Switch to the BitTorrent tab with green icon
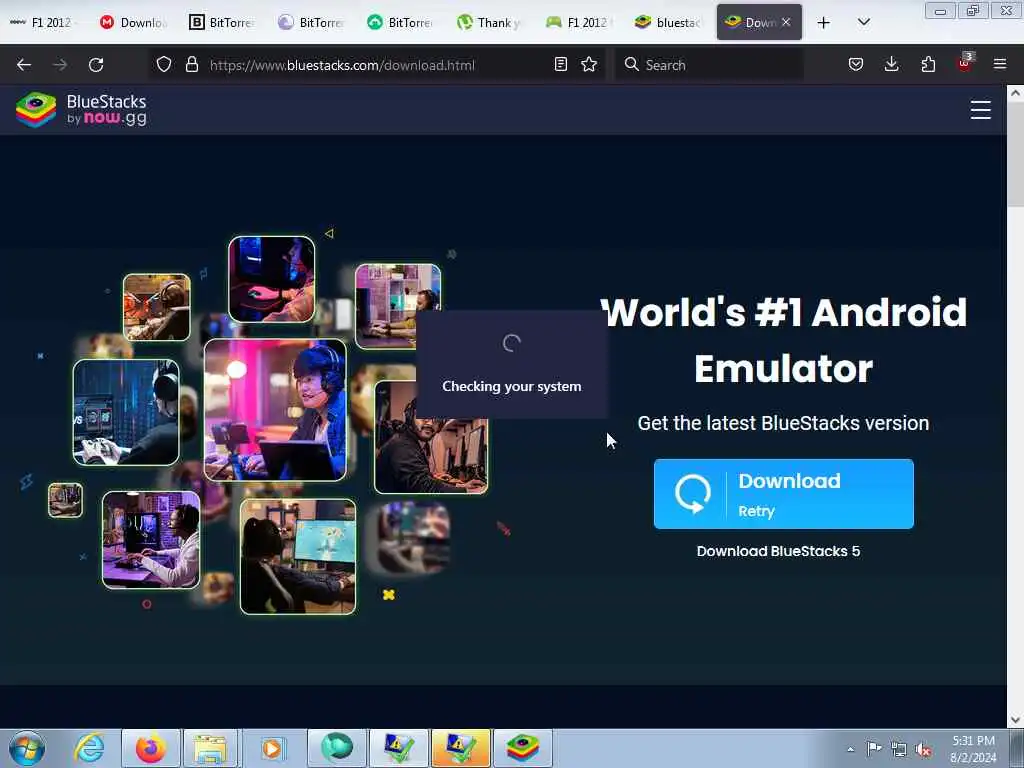 [401, 23]
